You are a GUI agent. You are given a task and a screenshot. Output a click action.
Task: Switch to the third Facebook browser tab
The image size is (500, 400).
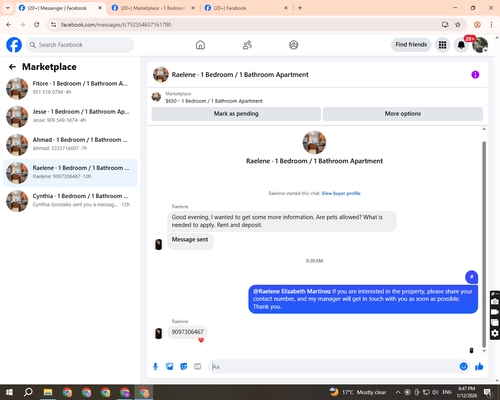point(246,8)
